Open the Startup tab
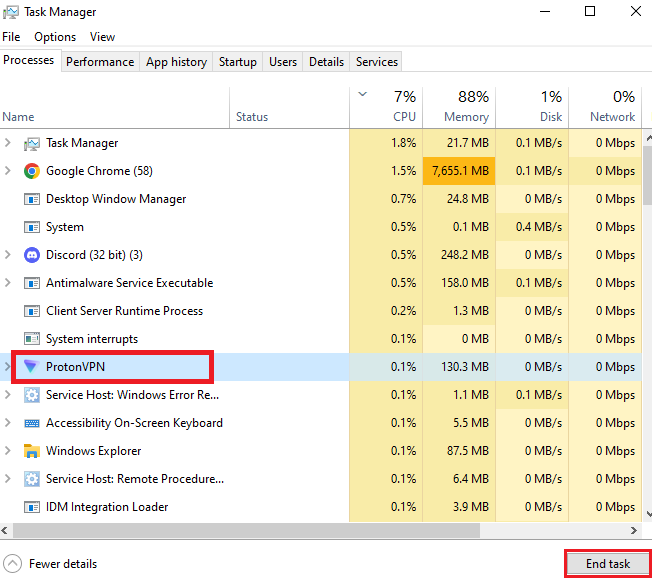Screen dimensions: 652x578 [237, 62]
